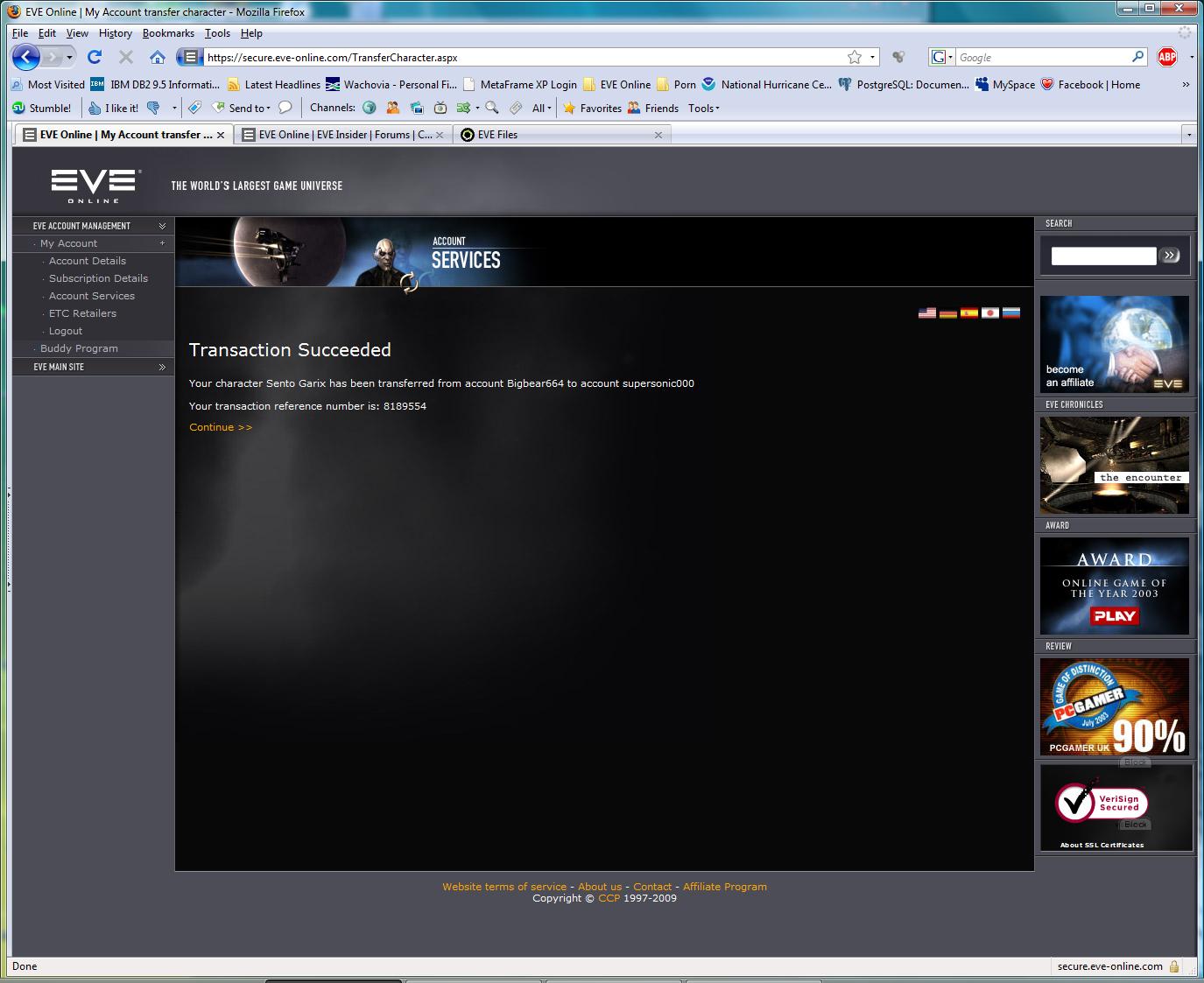Image resolution: width=1204 pixels, height=983 pixels.
Task: Open the Website terms of service link
Action: pyautogui.click(x=504, y=887)
